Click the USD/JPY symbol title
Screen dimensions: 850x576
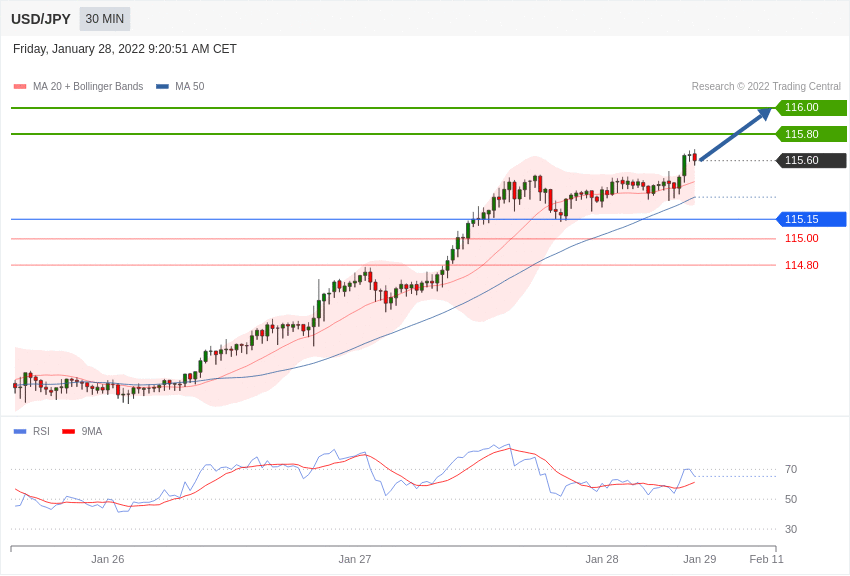click(x=41, y=19)
